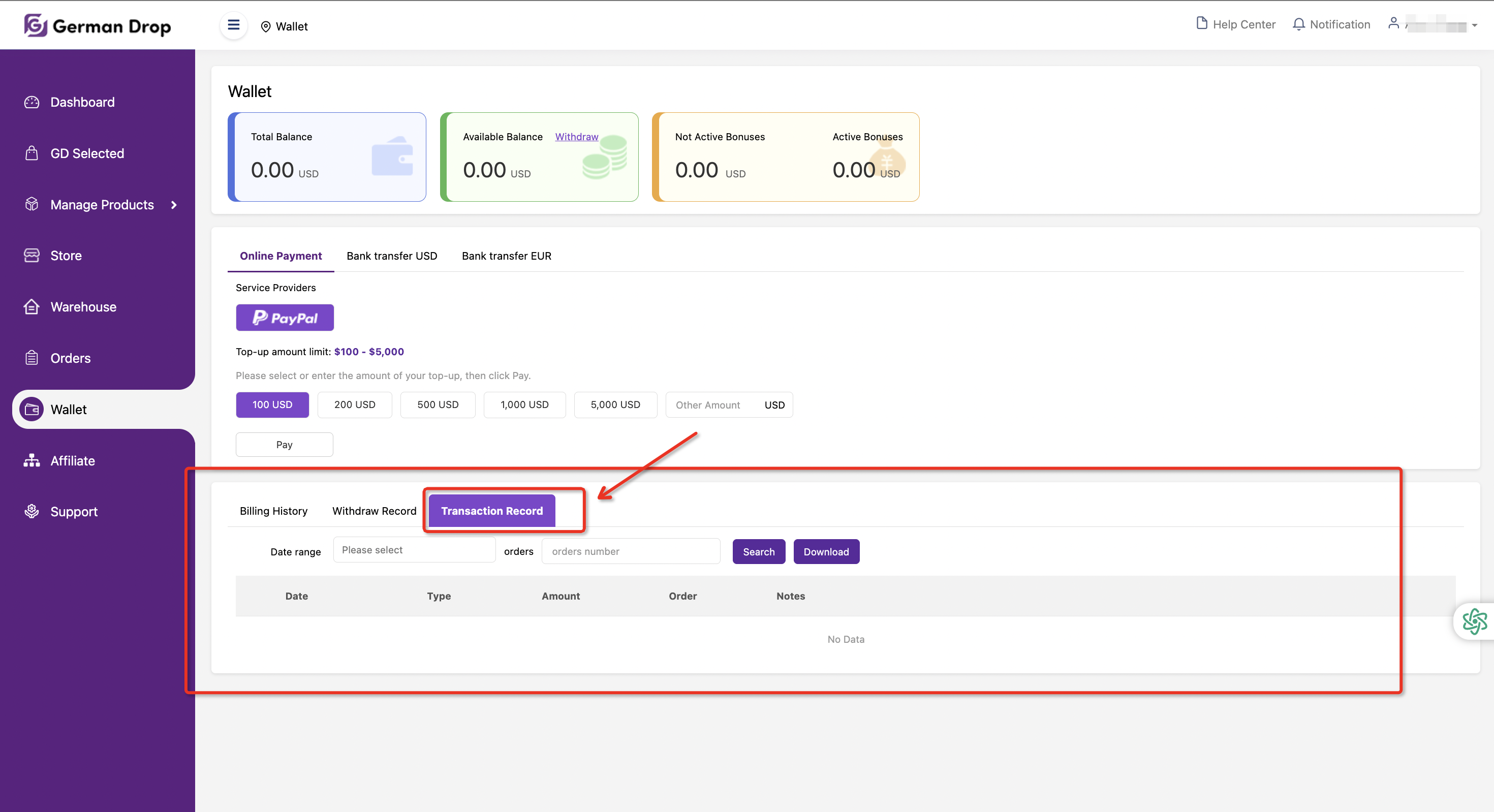Click the Warehouse house icon
This screenshot has width=1494, height=812.
coord(32,307)
